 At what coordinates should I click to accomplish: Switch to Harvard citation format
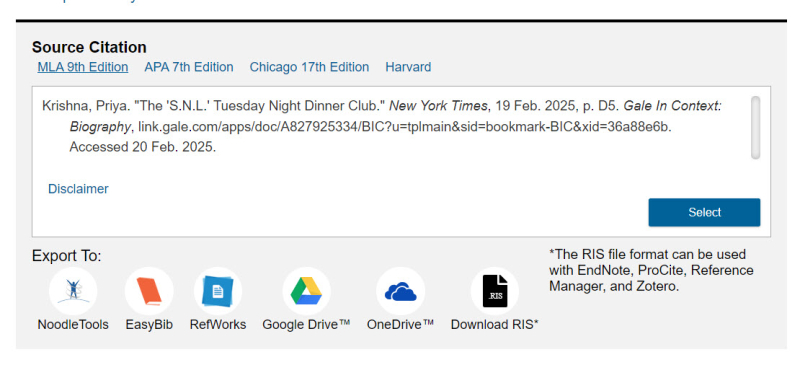408,67
